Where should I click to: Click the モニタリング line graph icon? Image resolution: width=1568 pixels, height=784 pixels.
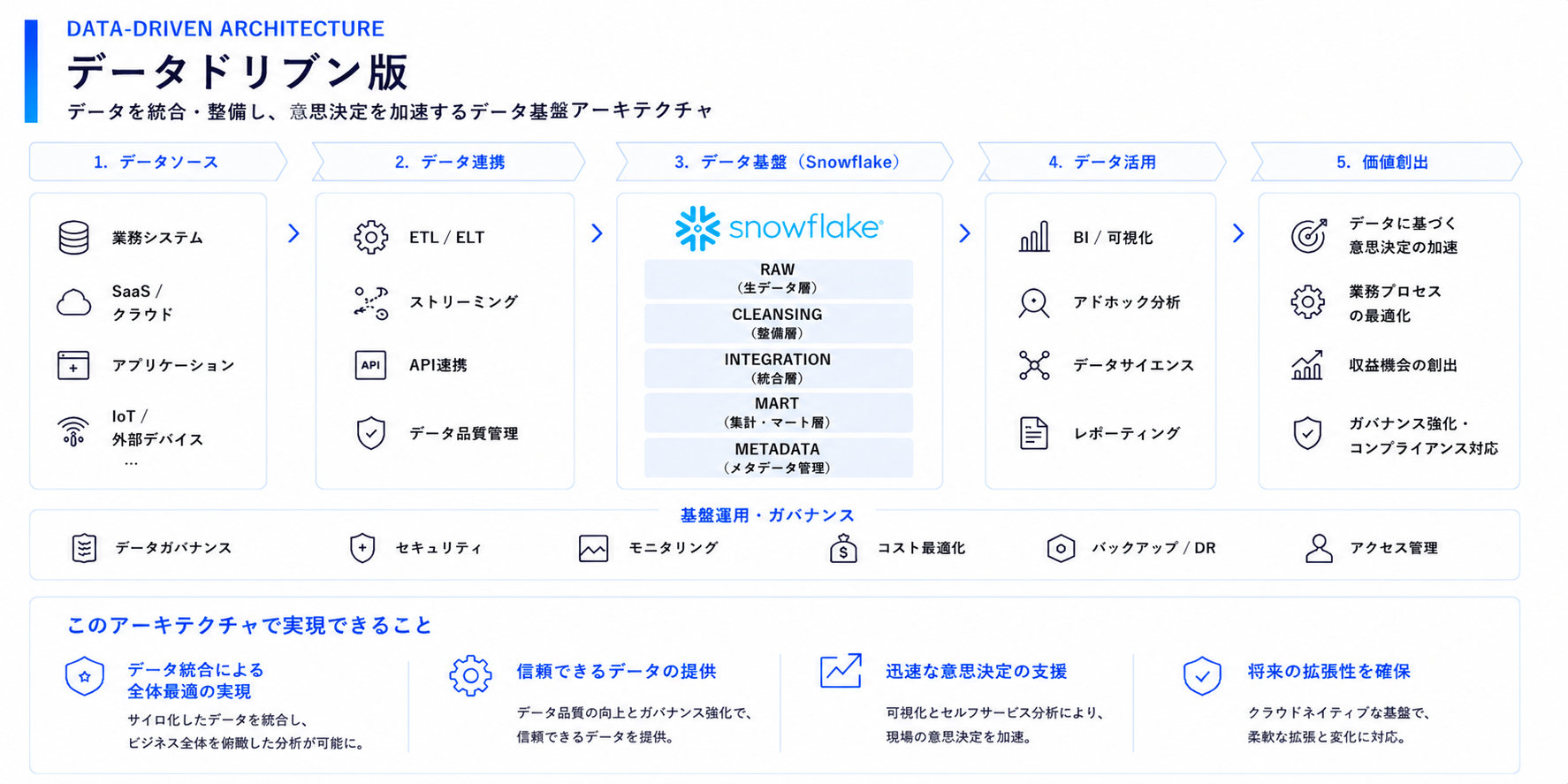[x=593, y=548]
